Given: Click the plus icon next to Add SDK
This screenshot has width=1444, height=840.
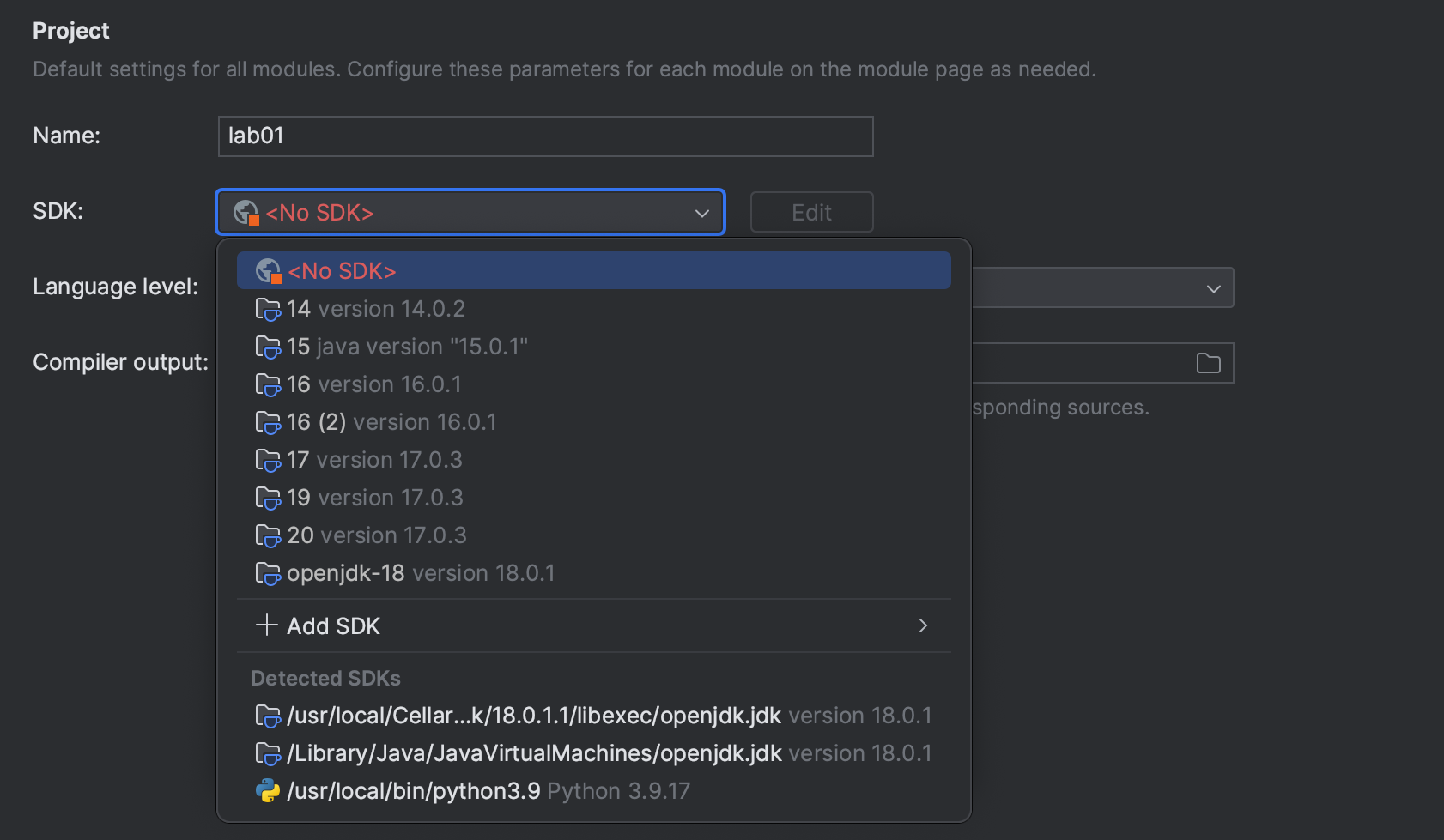Looking at the screenshot, I should (x=266, y=625).
